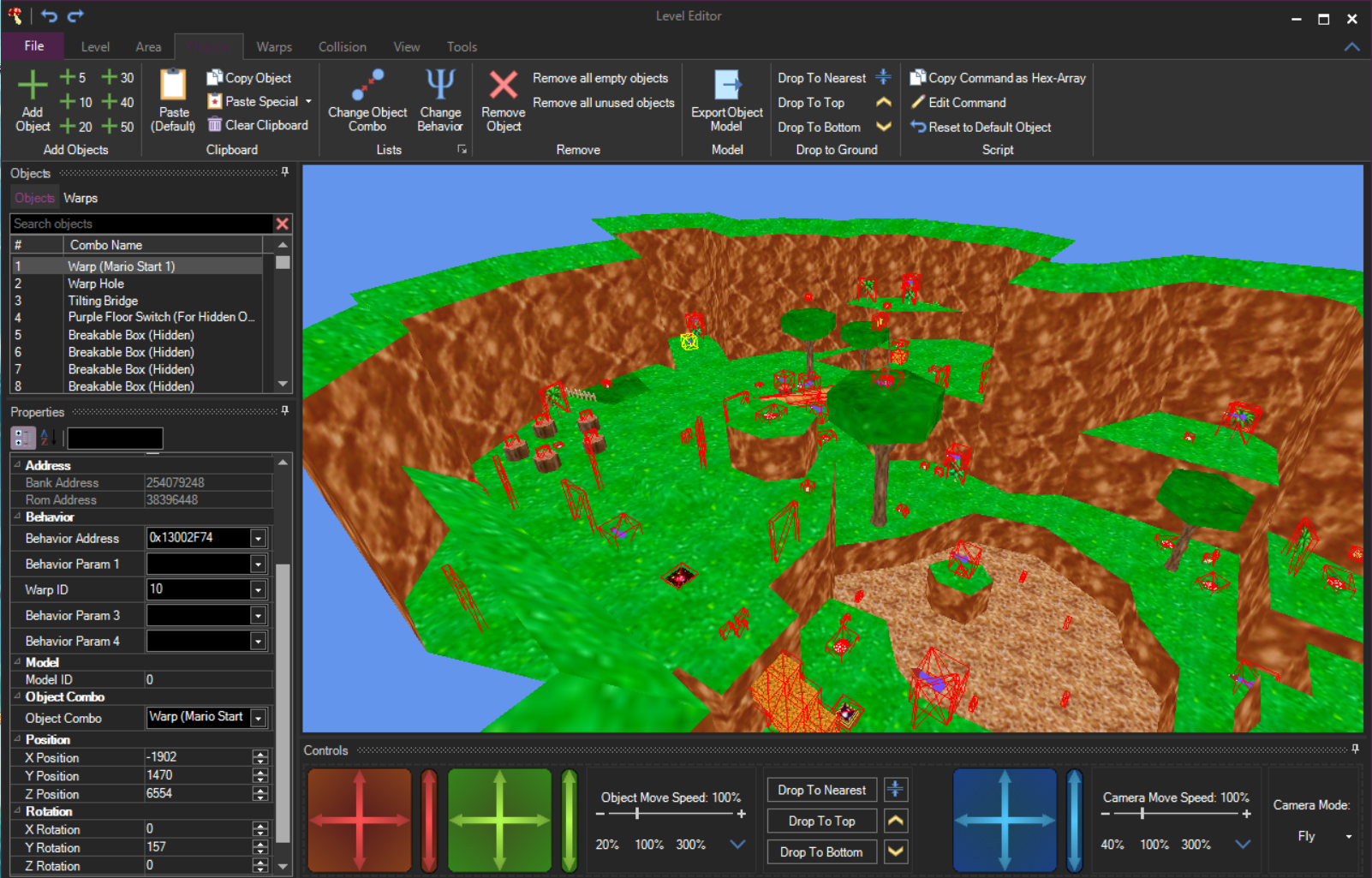The image size is (1372, 878).
Task: Click Copy Object in the ribbon
Action: tap(249, 78)
